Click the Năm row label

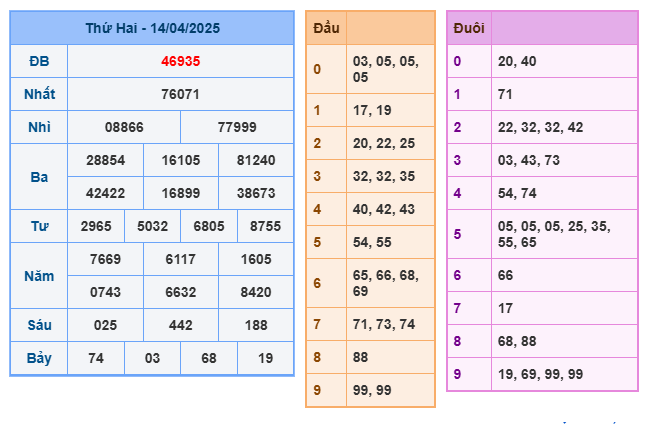click(x=39, y=276)
